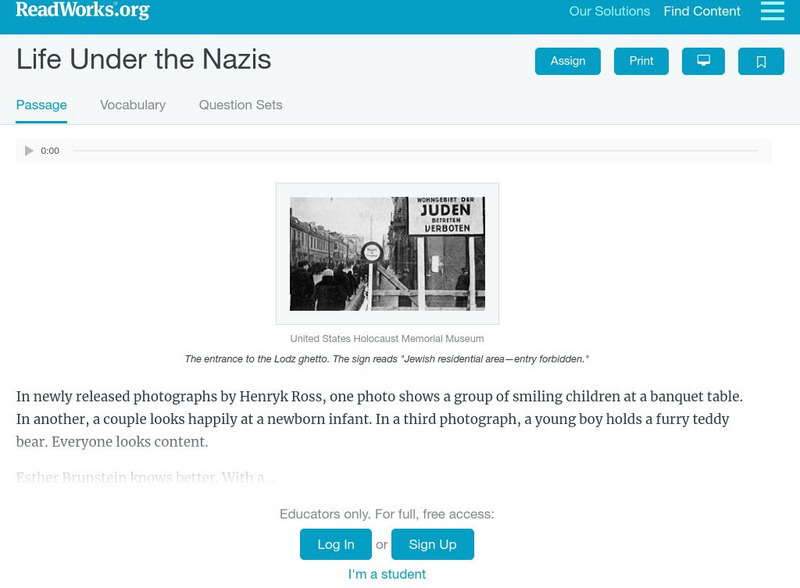Click the ReadWorks.org logo
This screenshot has height=588, width=800.
point(80,12)
